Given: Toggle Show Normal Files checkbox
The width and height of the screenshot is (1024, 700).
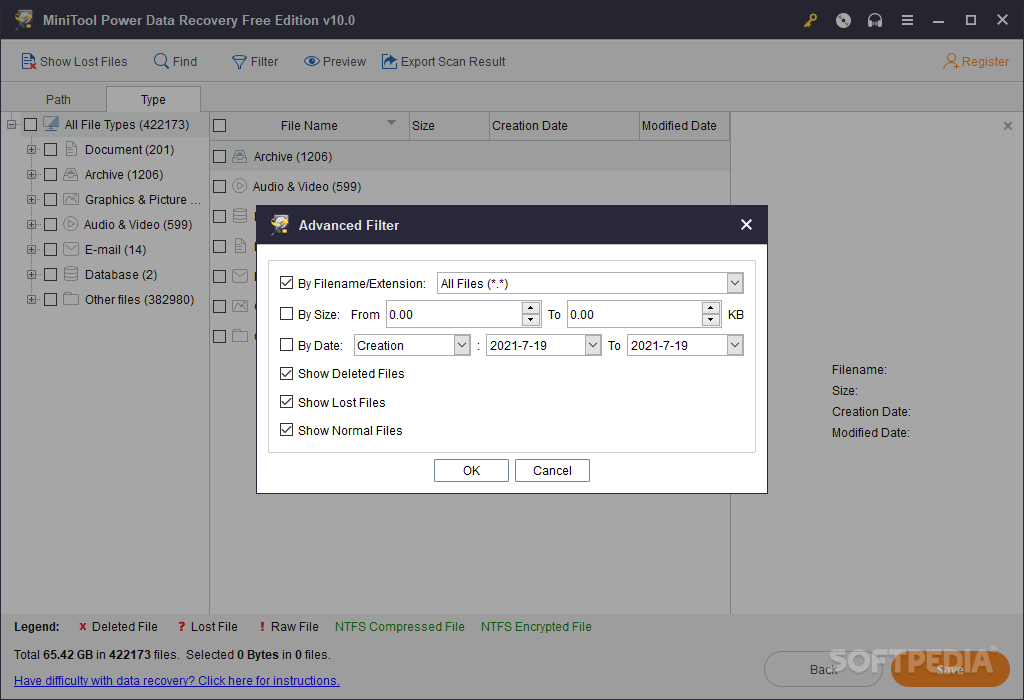Looking at the screenshot, I should pos(286,430).
